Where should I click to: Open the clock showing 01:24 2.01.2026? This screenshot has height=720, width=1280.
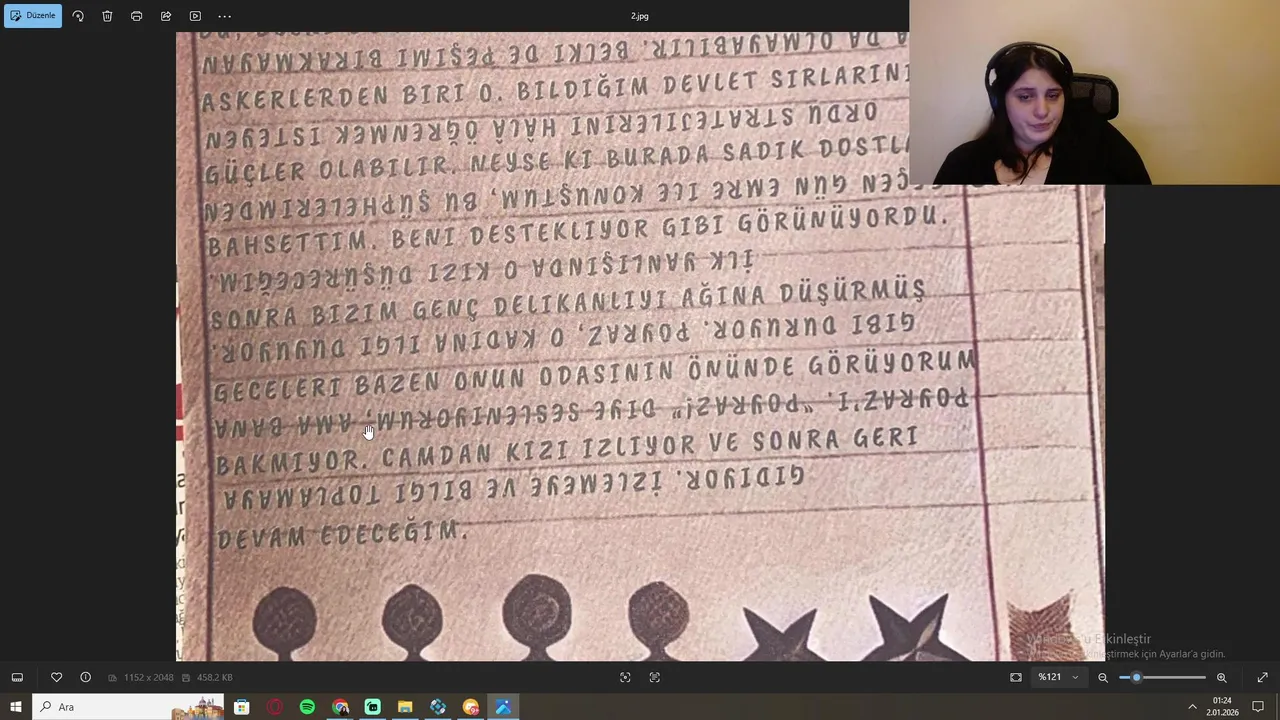click(x=1222, y=707)
